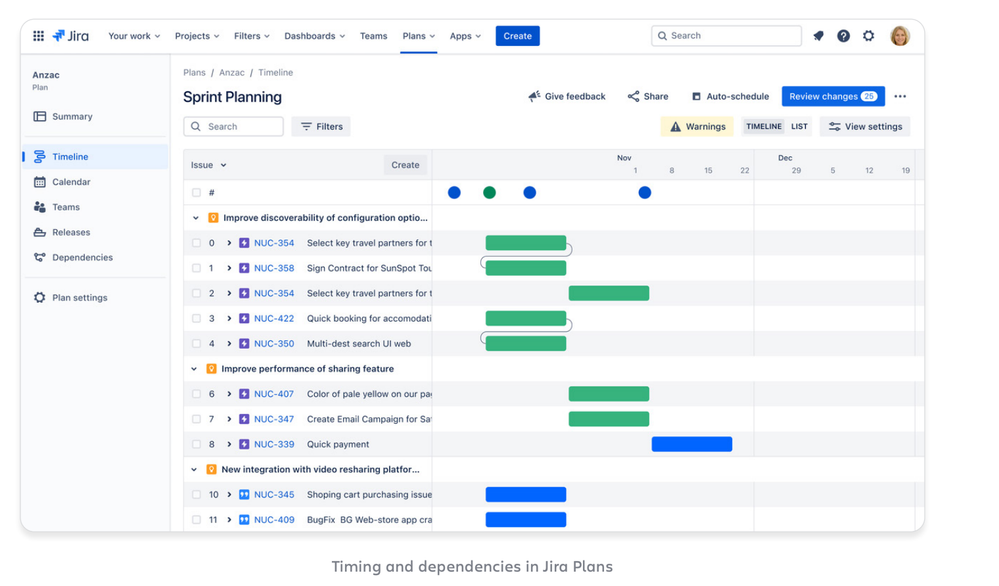
Task: Open the settings gear in top bar
Action: click(x=868, y=36)
